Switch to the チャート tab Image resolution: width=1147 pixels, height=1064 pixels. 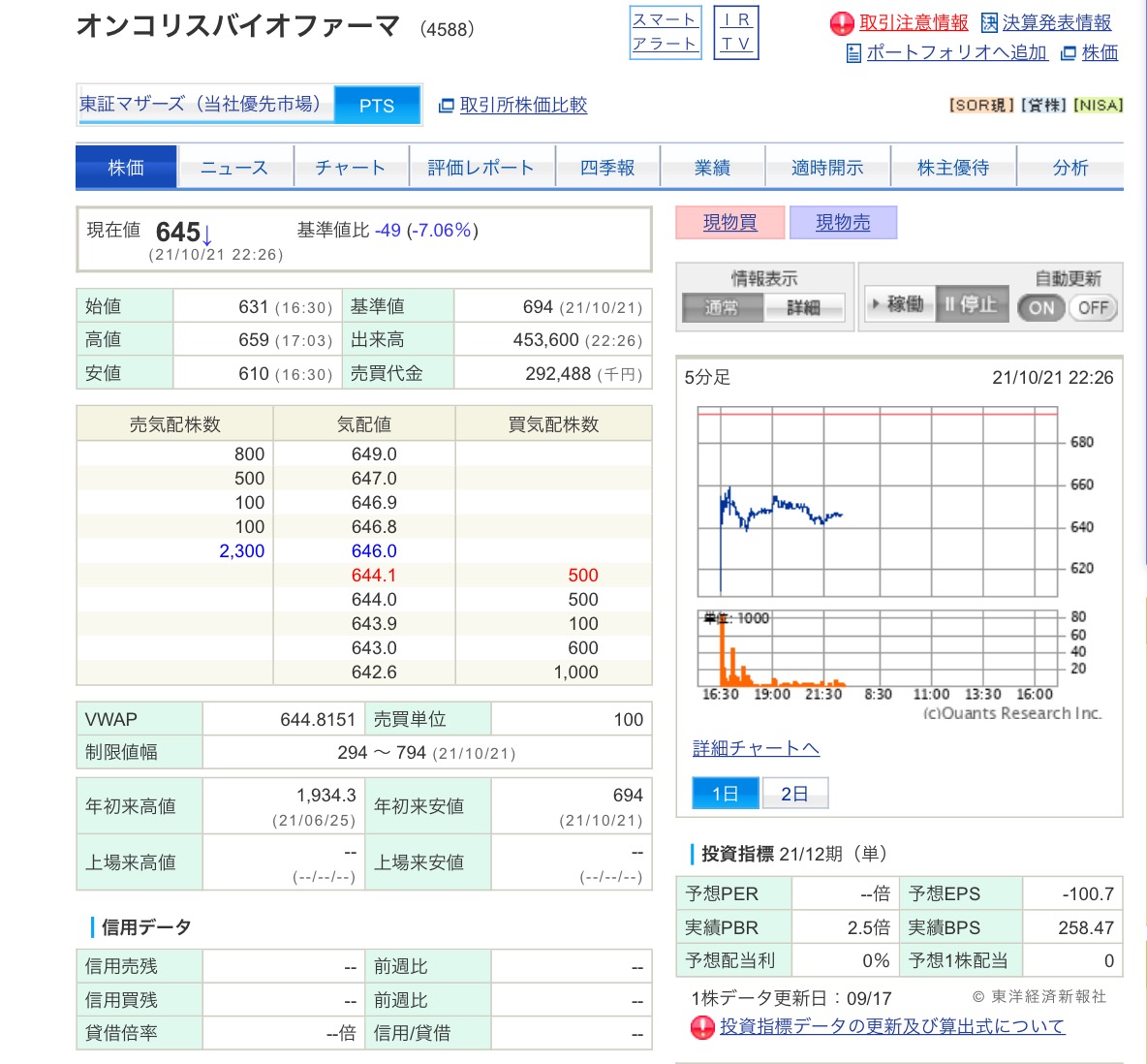coord(351,167)
